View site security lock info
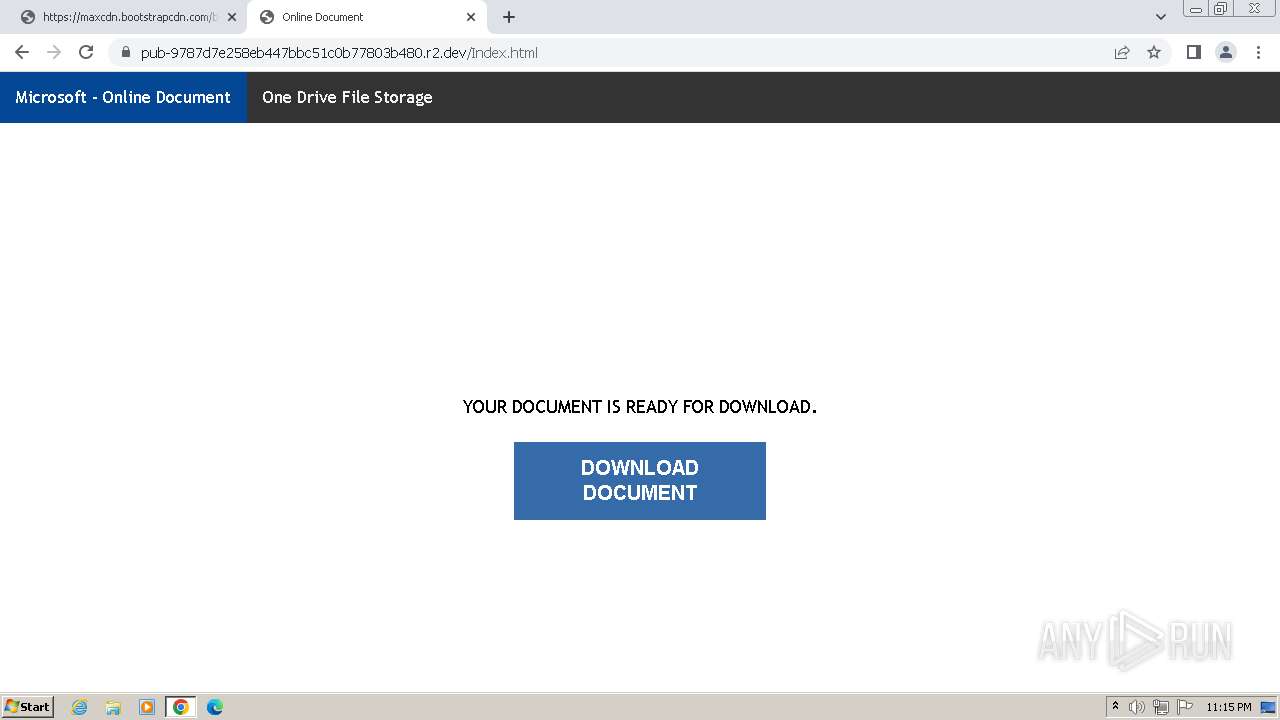 pos(126,52)
